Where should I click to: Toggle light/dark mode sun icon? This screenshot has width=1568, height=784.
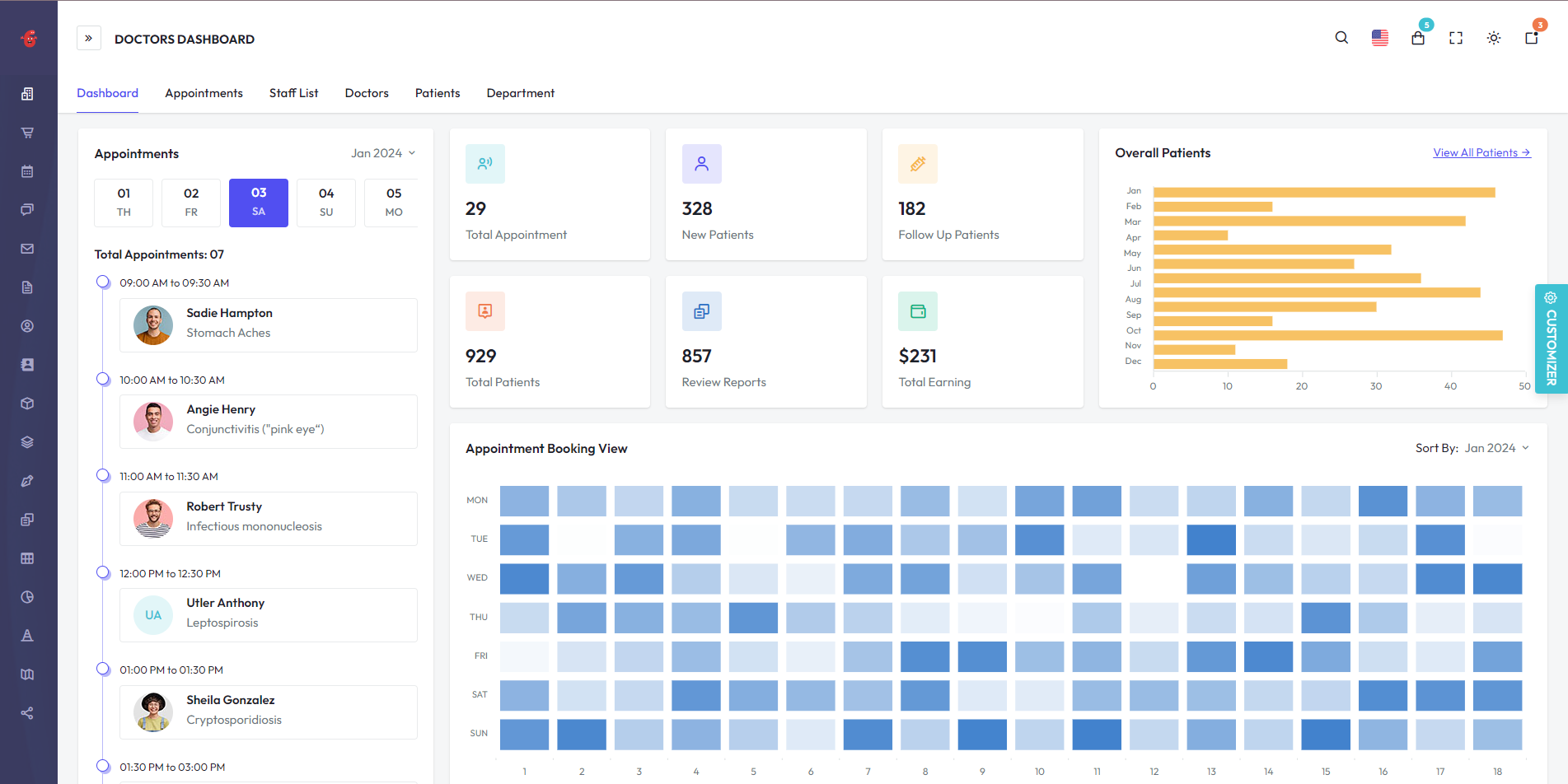[1494, 38]
